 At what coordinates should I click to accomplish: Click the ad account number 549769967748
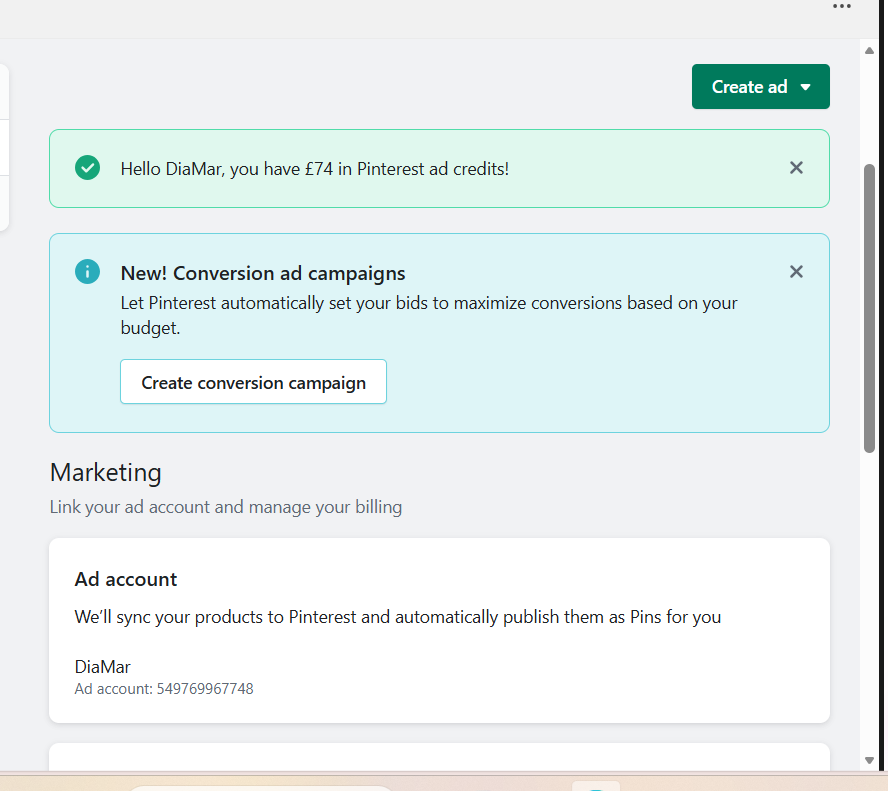coord(164,689)
